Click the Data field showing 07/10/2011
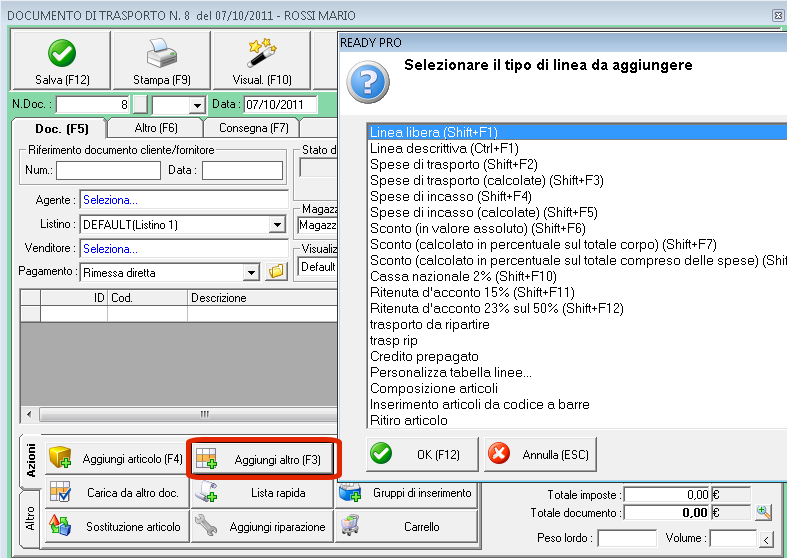This screenshot has height=558, width=787. (281, 104)
